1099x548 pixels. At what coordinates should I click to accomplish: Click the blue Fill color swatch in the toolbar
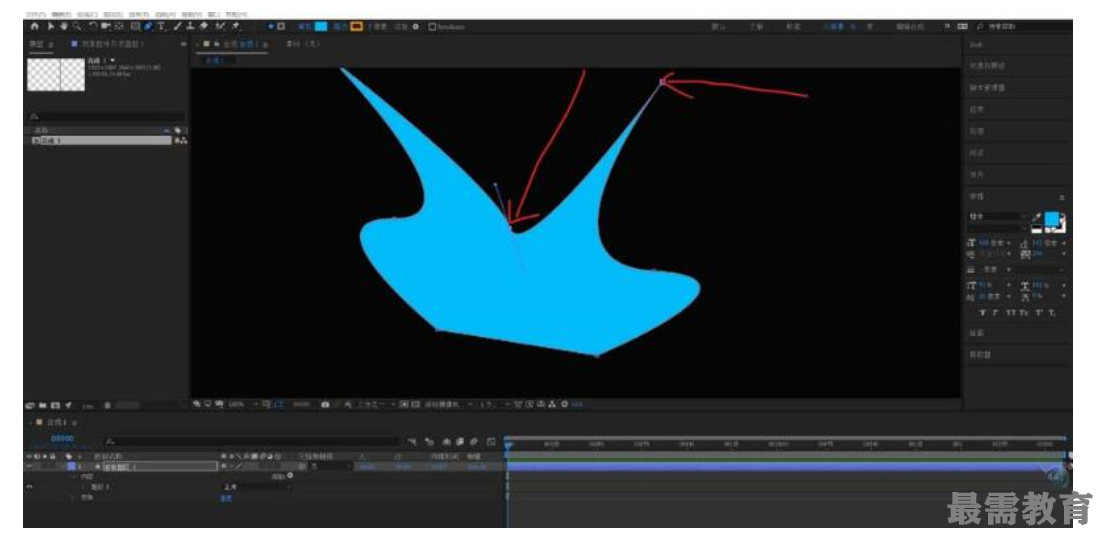point(321,27)
